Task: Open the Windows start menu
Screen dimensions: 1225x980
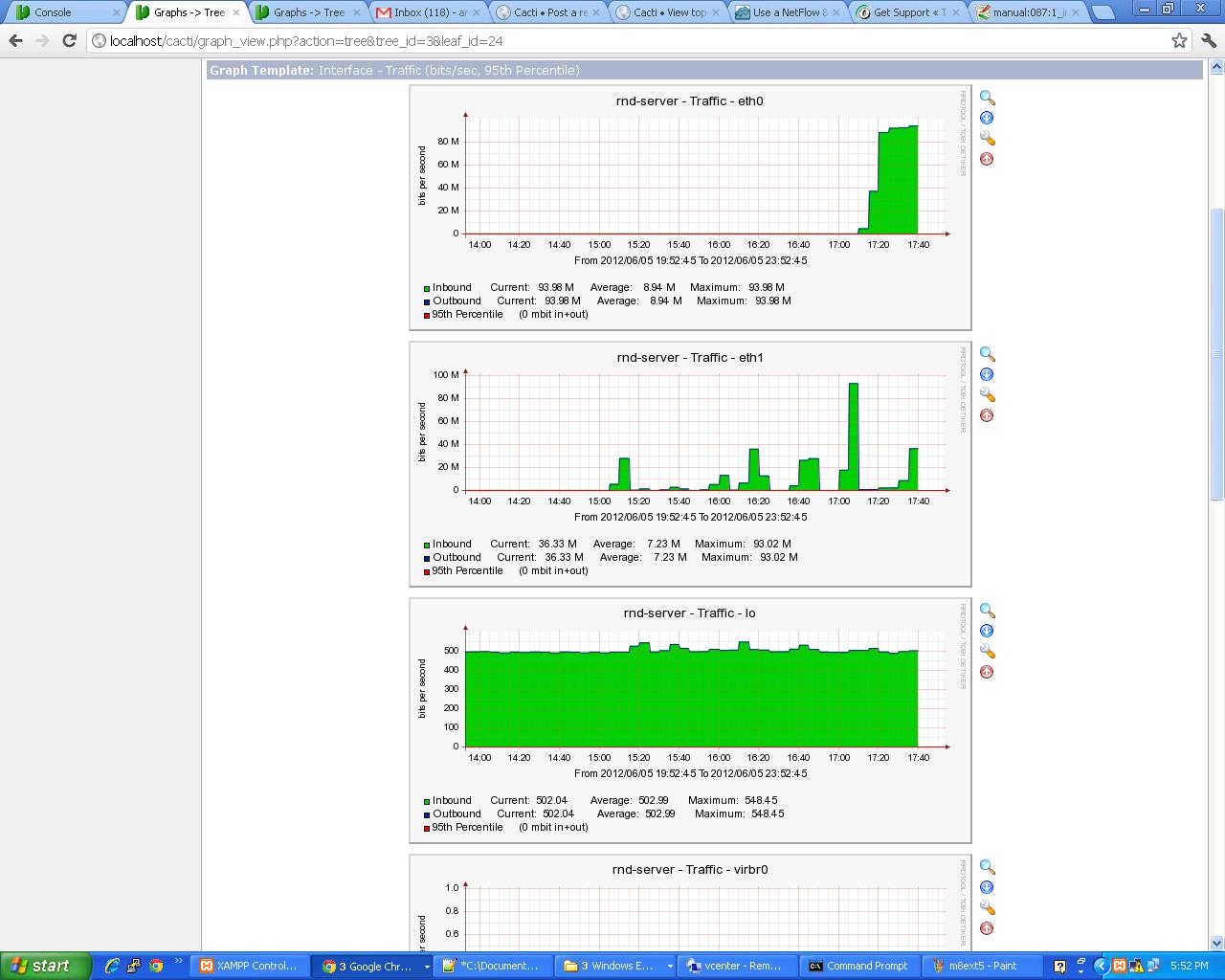Action: (46, 966)
